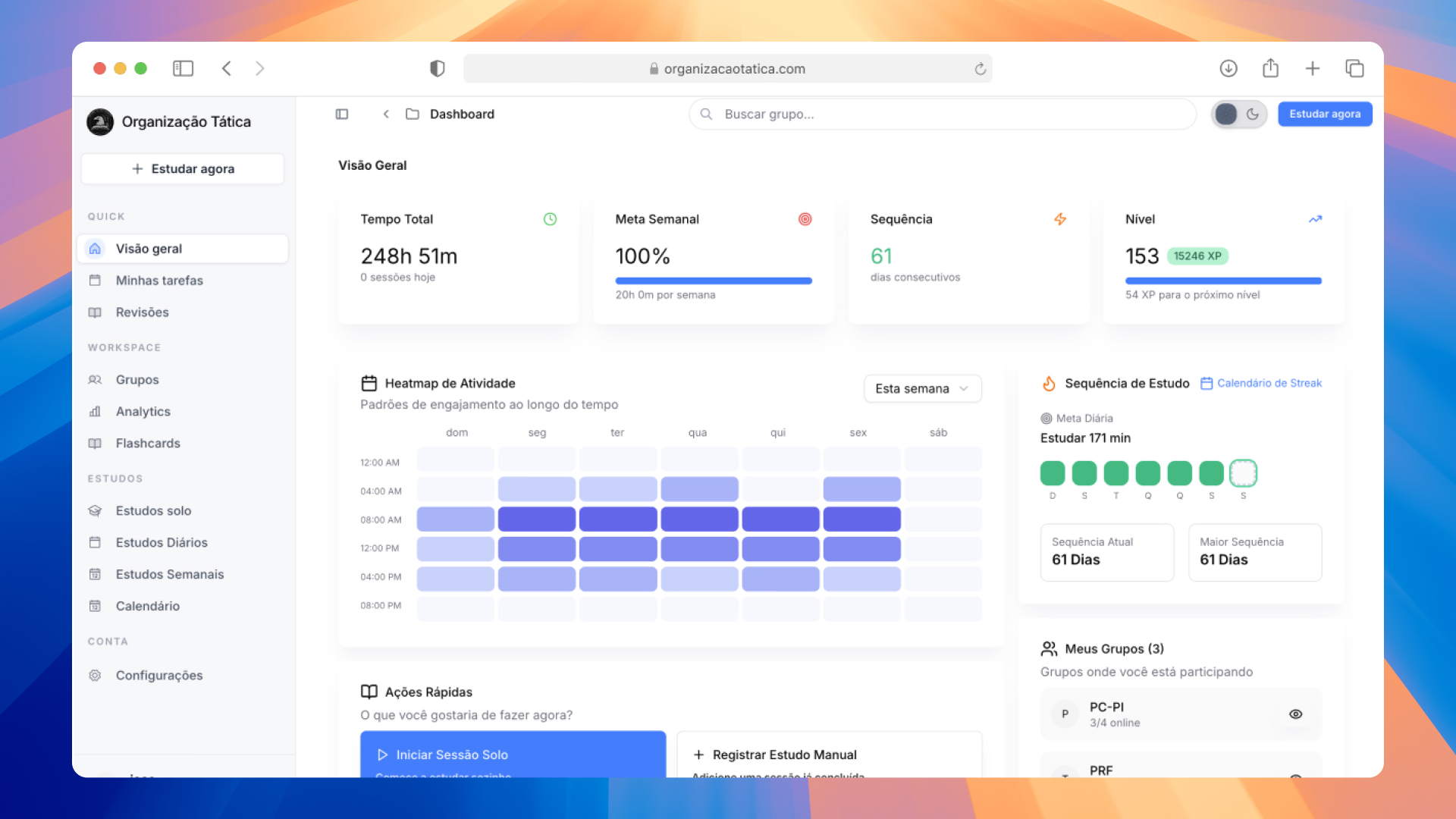
Task: Click today's empty streak day square
Action: (x=1243, y=473)
